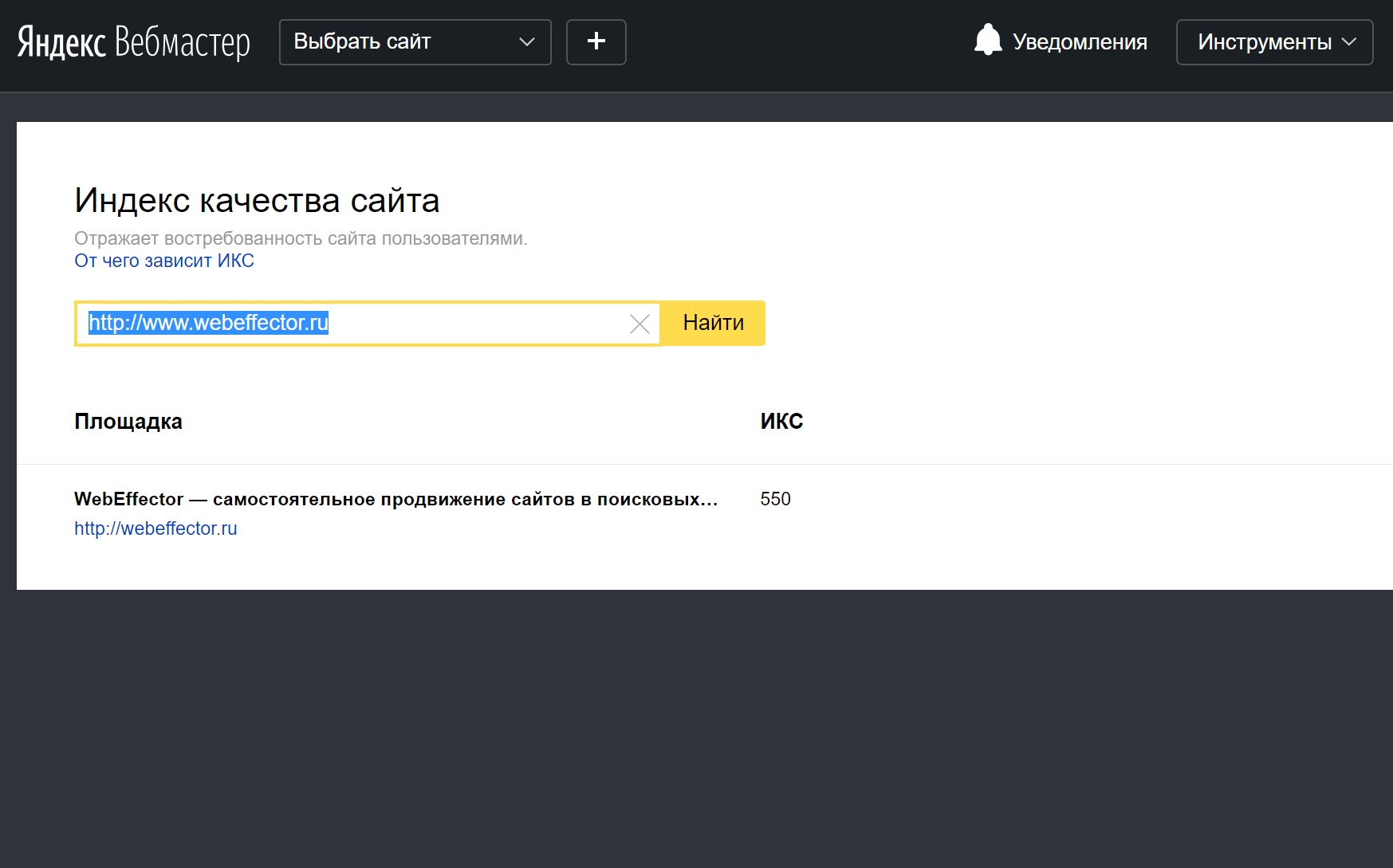
Task: Clear the URL field with X icon
Action: 639,324
